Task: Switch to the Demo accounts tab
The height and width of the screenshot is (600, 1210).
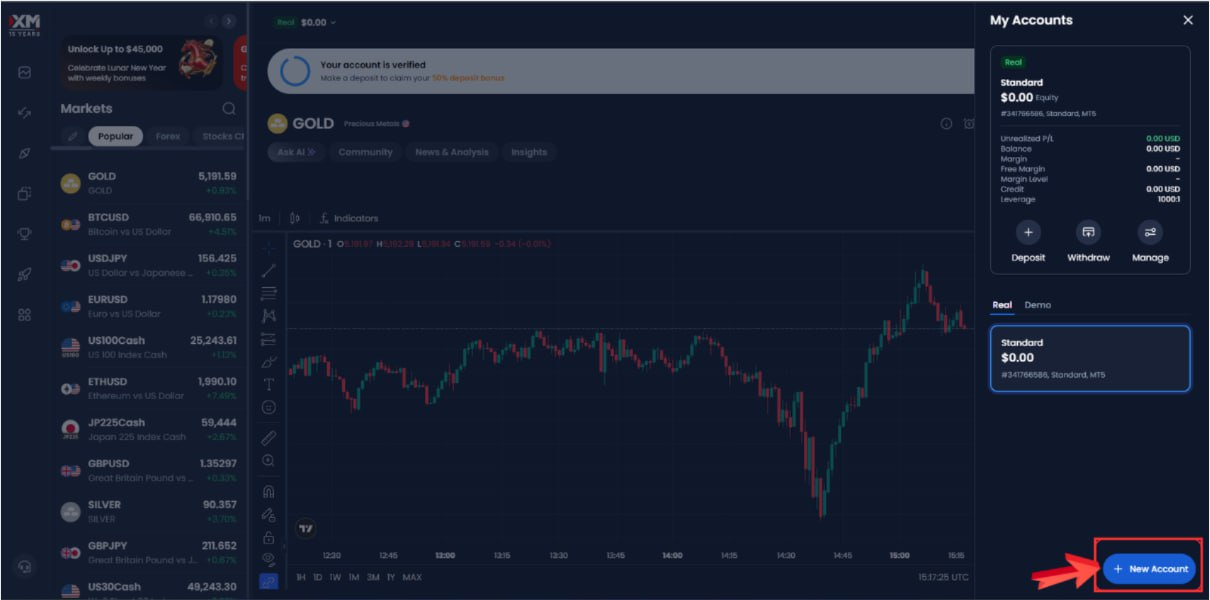Action: [x=1037, y=305]
